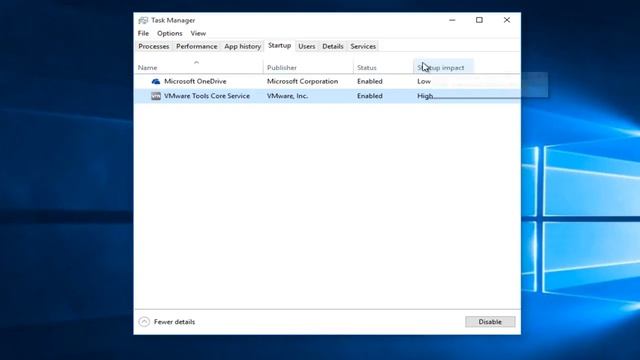Click Enabled status of VMware Tools
640x360 pixels.
(x=370, y=96)
